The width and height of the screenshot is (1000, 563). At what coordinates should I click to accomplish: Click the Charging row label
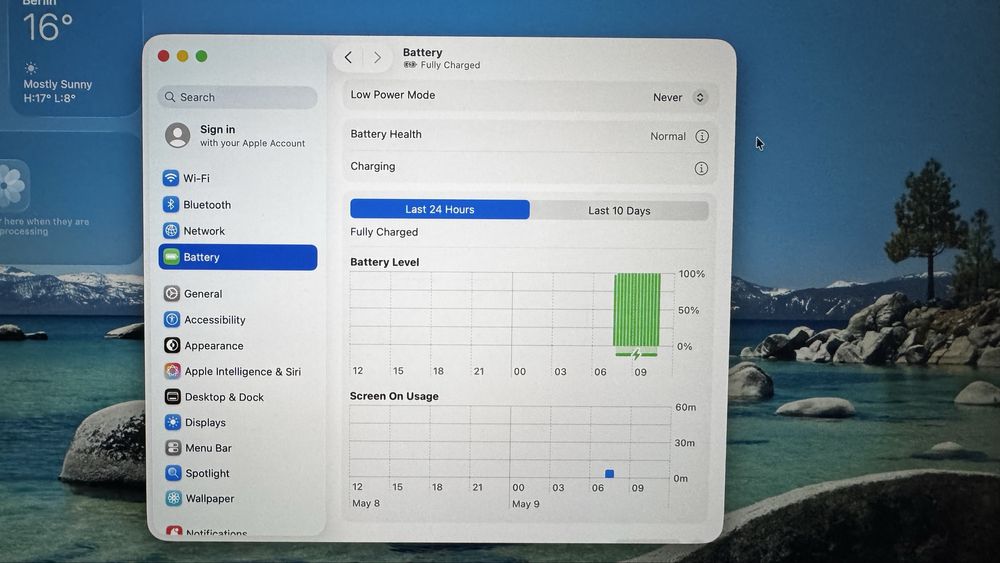click(372, 166)
